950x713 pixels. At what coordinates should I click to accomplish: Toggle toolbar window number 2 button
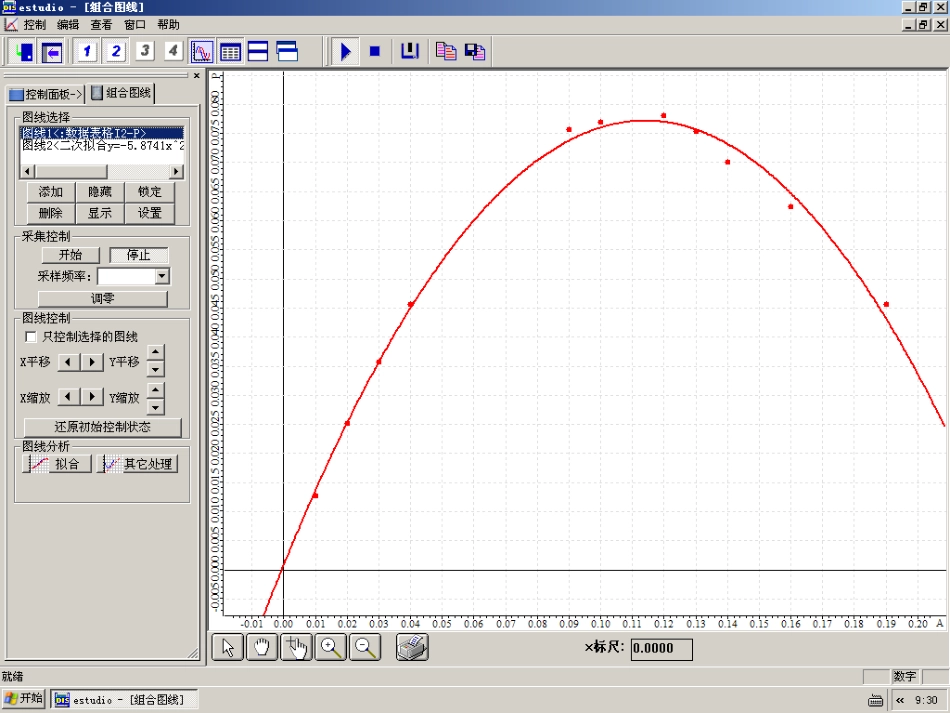(116, 52)
